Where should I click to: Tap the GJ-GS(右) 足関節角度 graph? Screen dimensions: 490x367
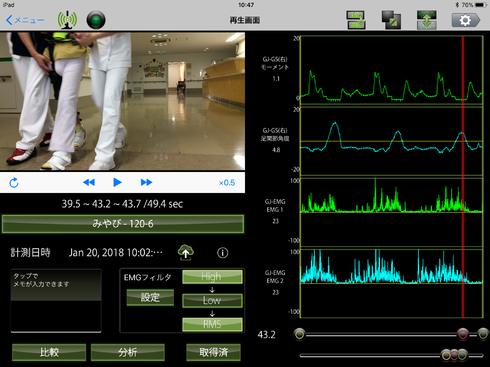click(x=391, y=141)
